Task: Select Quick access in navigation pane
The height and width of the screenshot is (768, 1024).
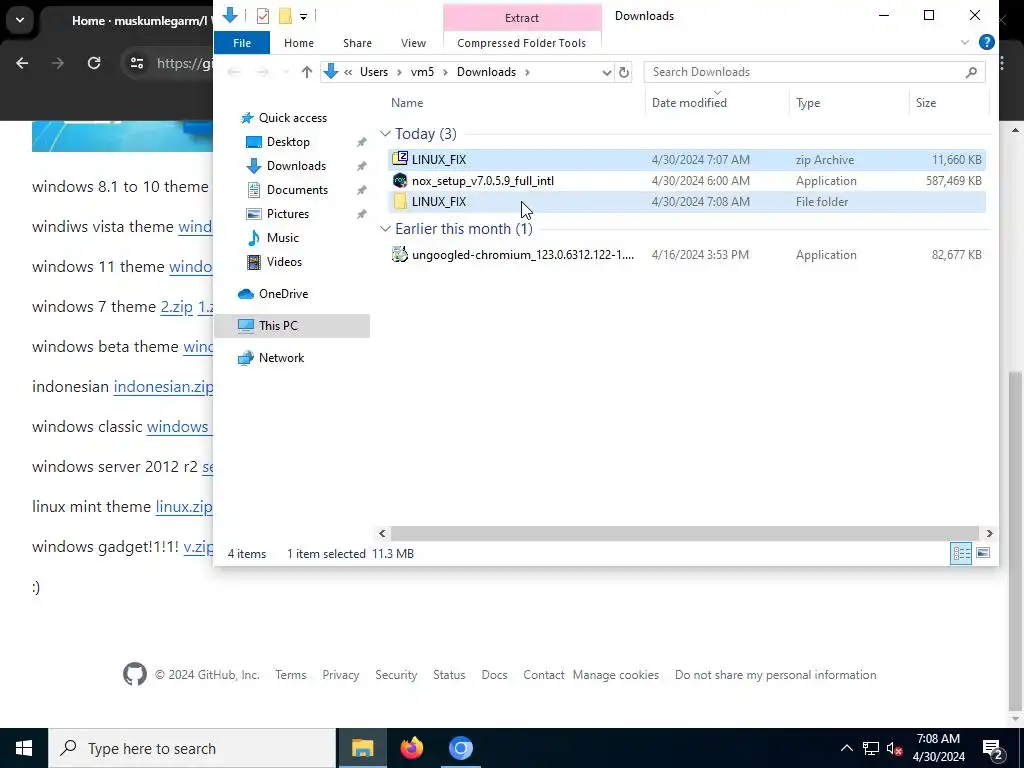Action: click(293, 118)
